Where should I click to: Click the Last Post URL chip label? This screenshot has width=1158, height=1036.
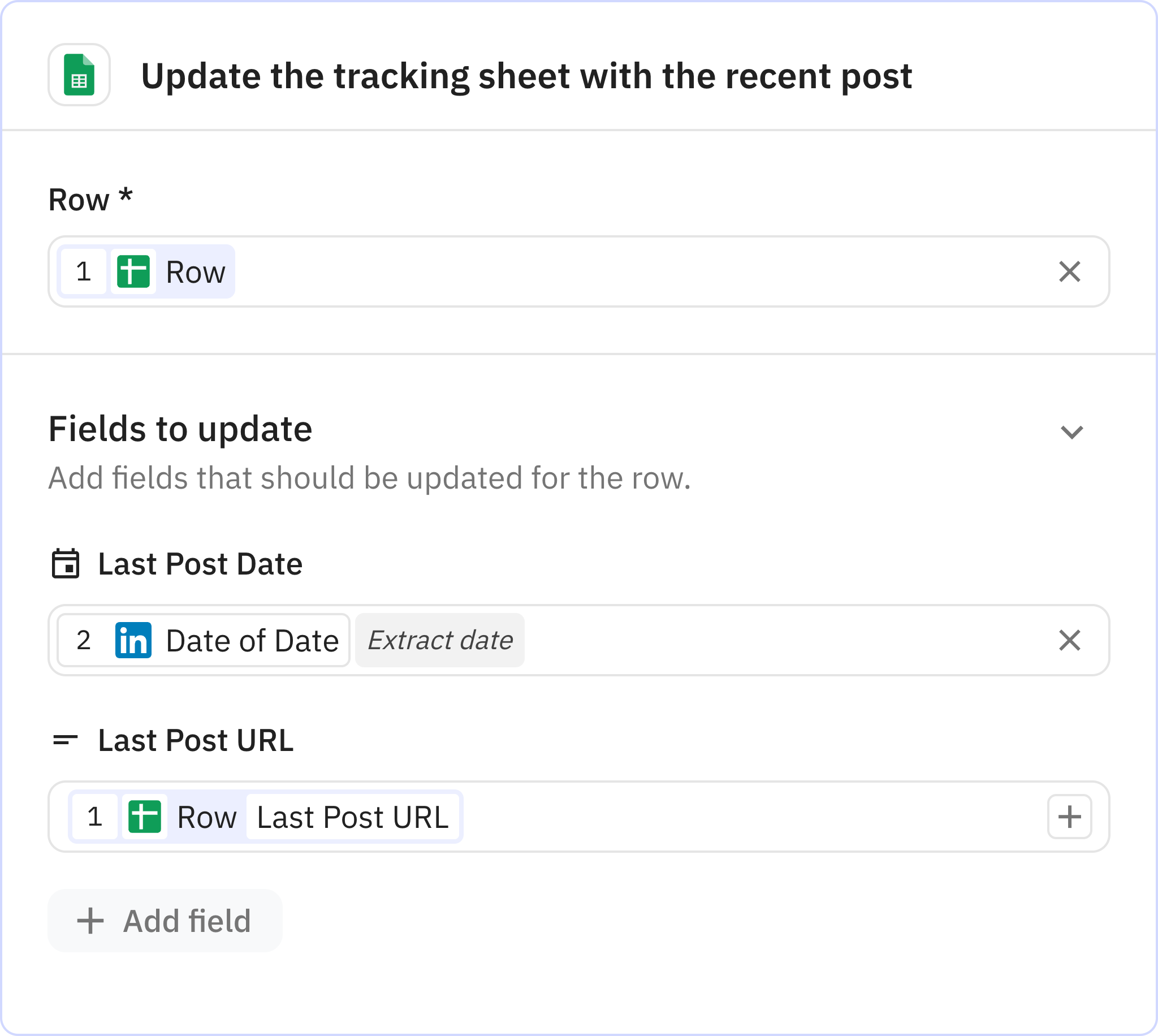[x=353, y=817]
